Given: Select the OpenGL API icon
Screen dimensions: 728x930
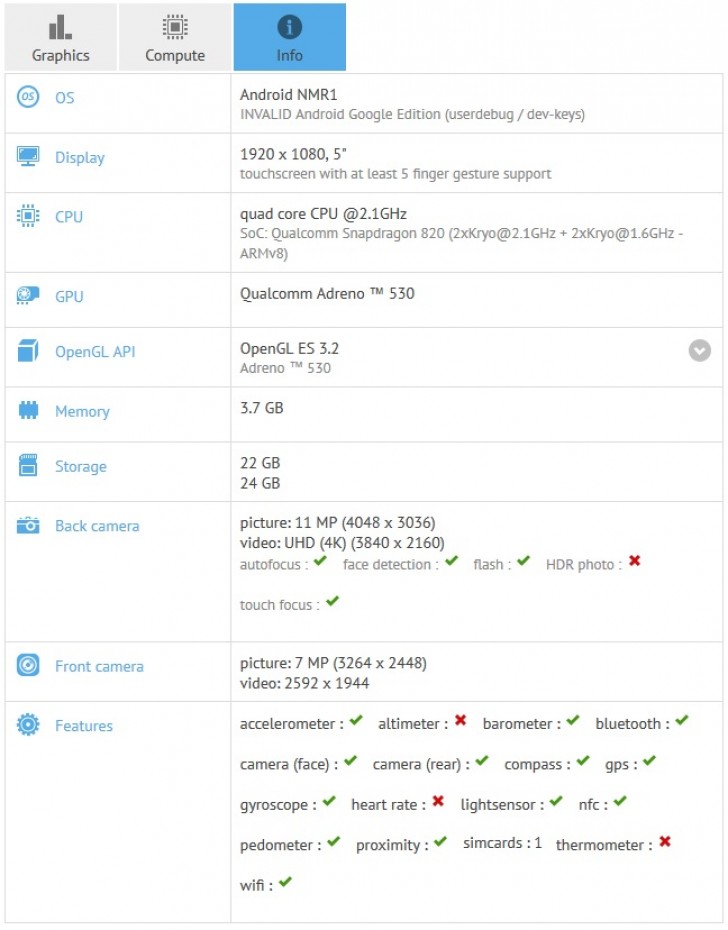Looking at the screenshot, I should pos(27,352).
